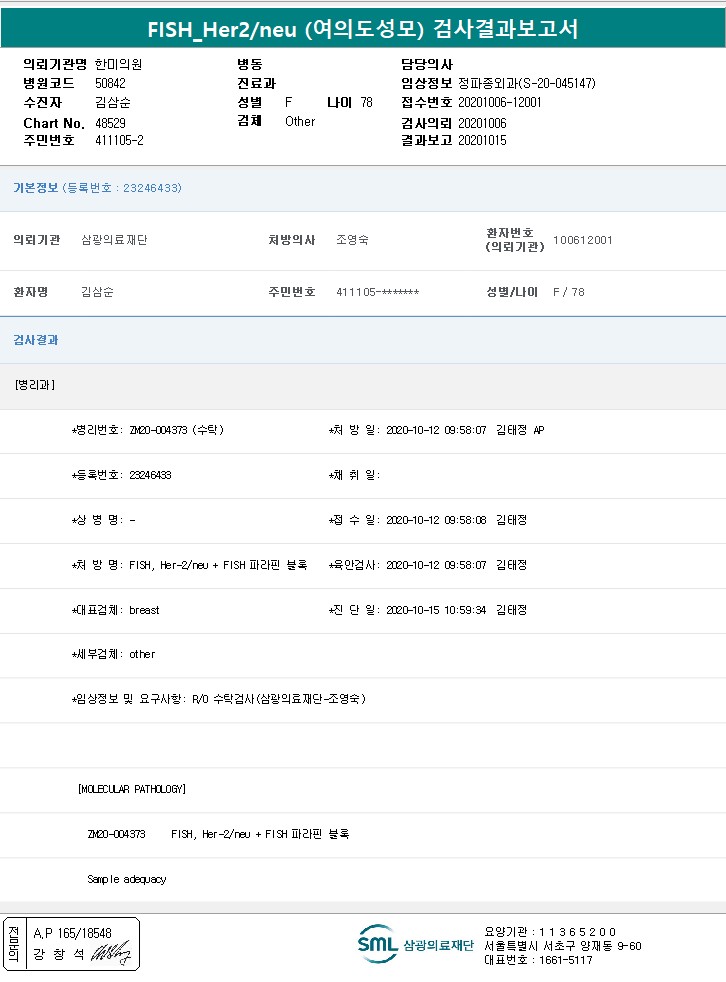Click the [MOLECULAR PATHOLOGY] heading
The height and width of the screenshot is (982, 726).
click(x=131, y=789)
